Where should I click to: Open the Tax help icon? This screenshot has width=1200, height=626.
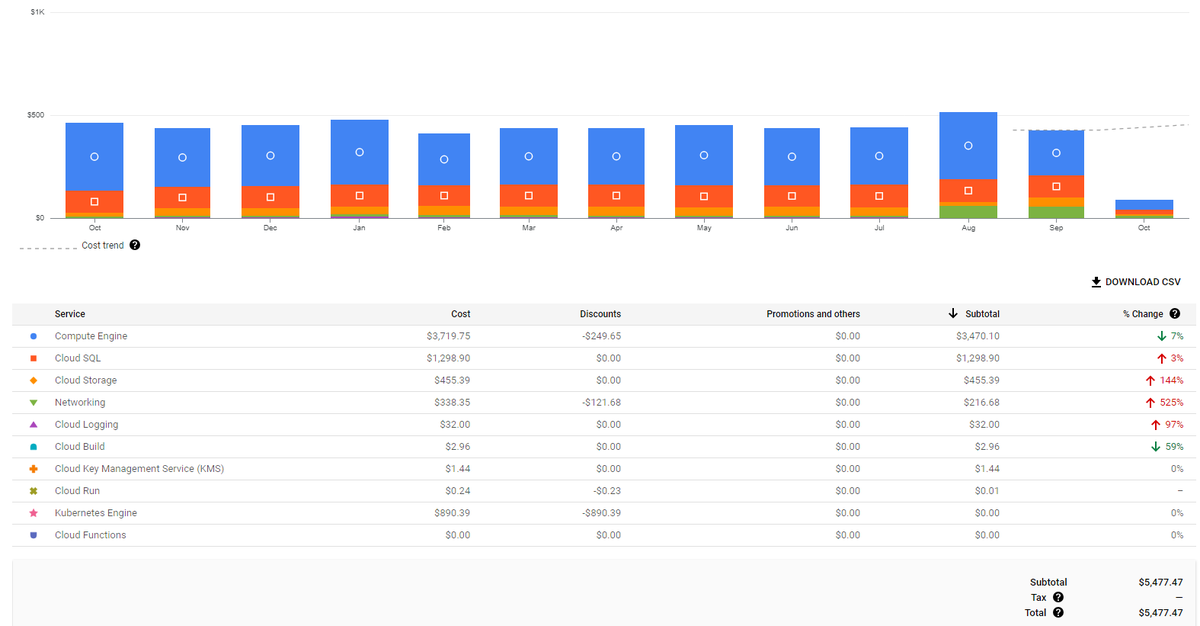(x=1058, y=597)
